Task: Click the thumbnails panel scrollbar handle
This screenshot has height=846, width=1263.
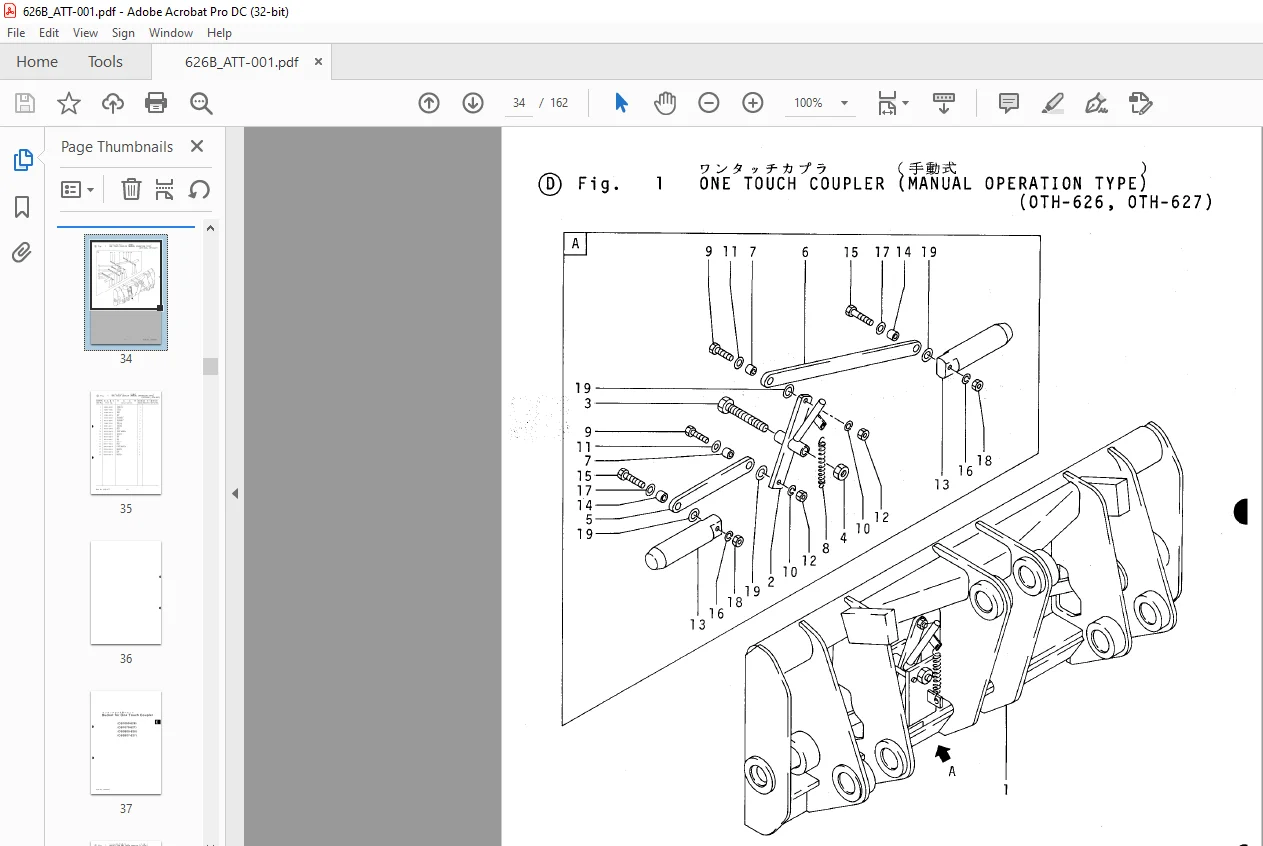Action: (210, 366)
